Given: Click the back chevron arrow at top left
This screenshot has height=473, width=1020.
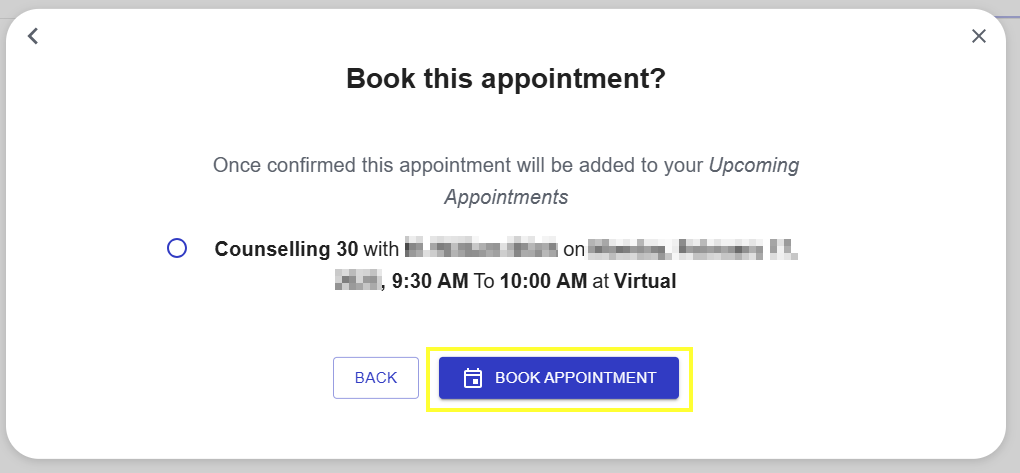Looking at the screenshot, I should (x=33, y=36).
